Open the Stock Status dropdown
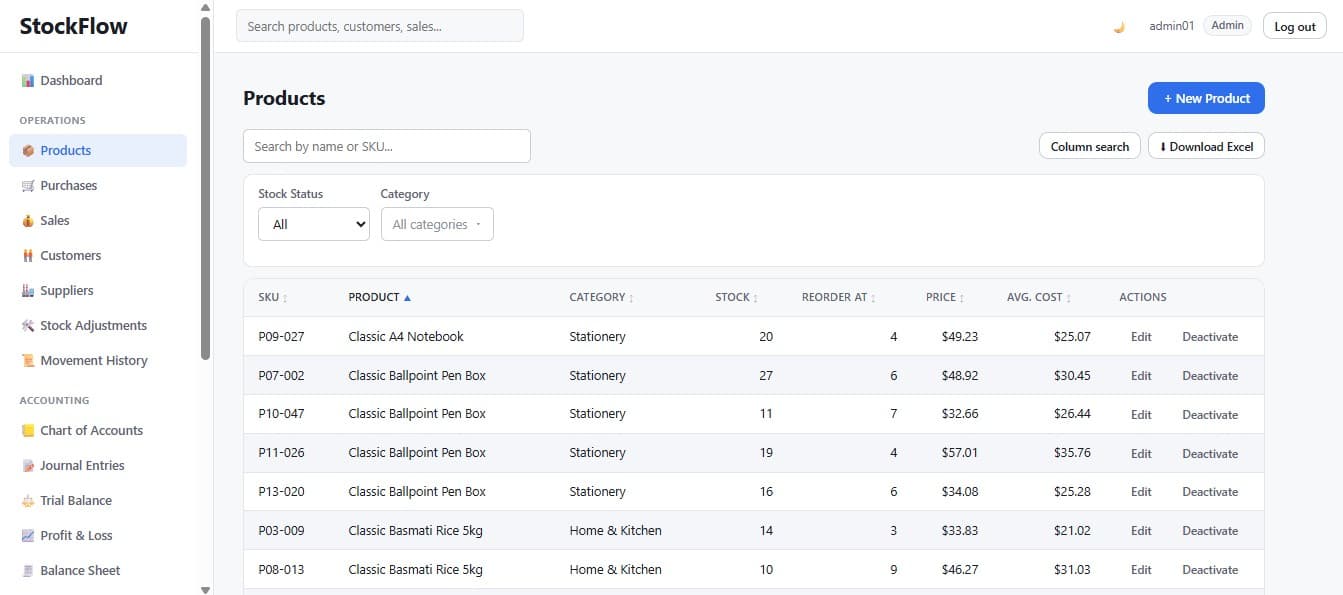 tap(314, 224)
